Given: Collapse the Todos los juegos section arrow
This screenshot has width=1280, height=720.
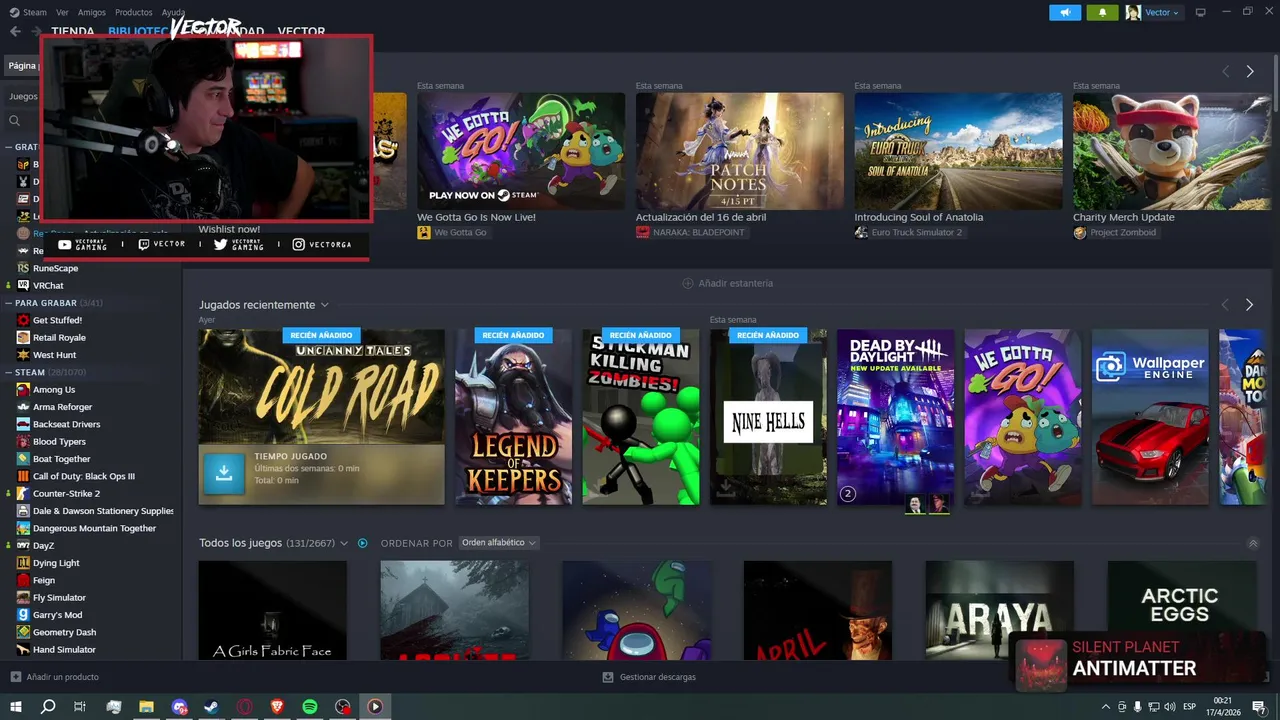Looking at the screenshot, I should (x=1253, y=543).
